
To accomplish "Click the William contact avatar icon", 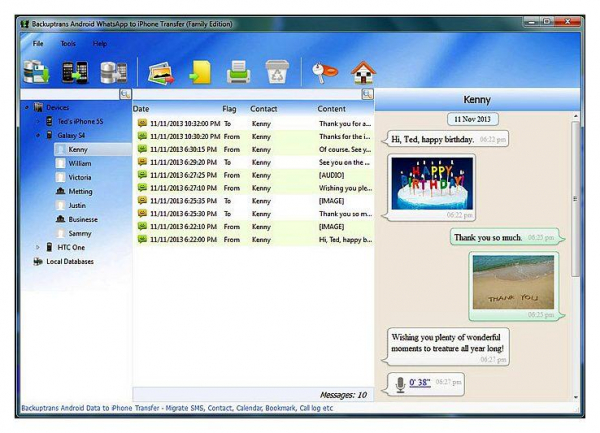I will point(60,163).
